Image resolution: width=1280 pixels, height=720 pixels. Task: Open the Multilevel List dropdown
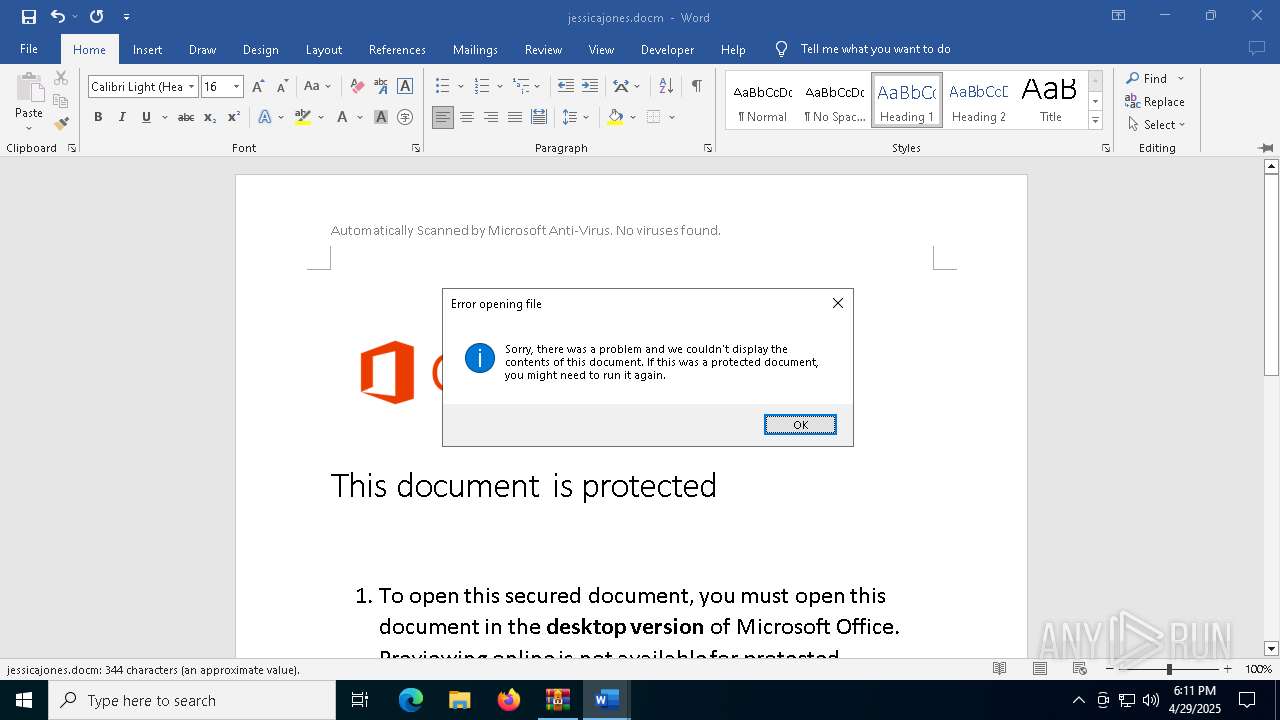538,86
